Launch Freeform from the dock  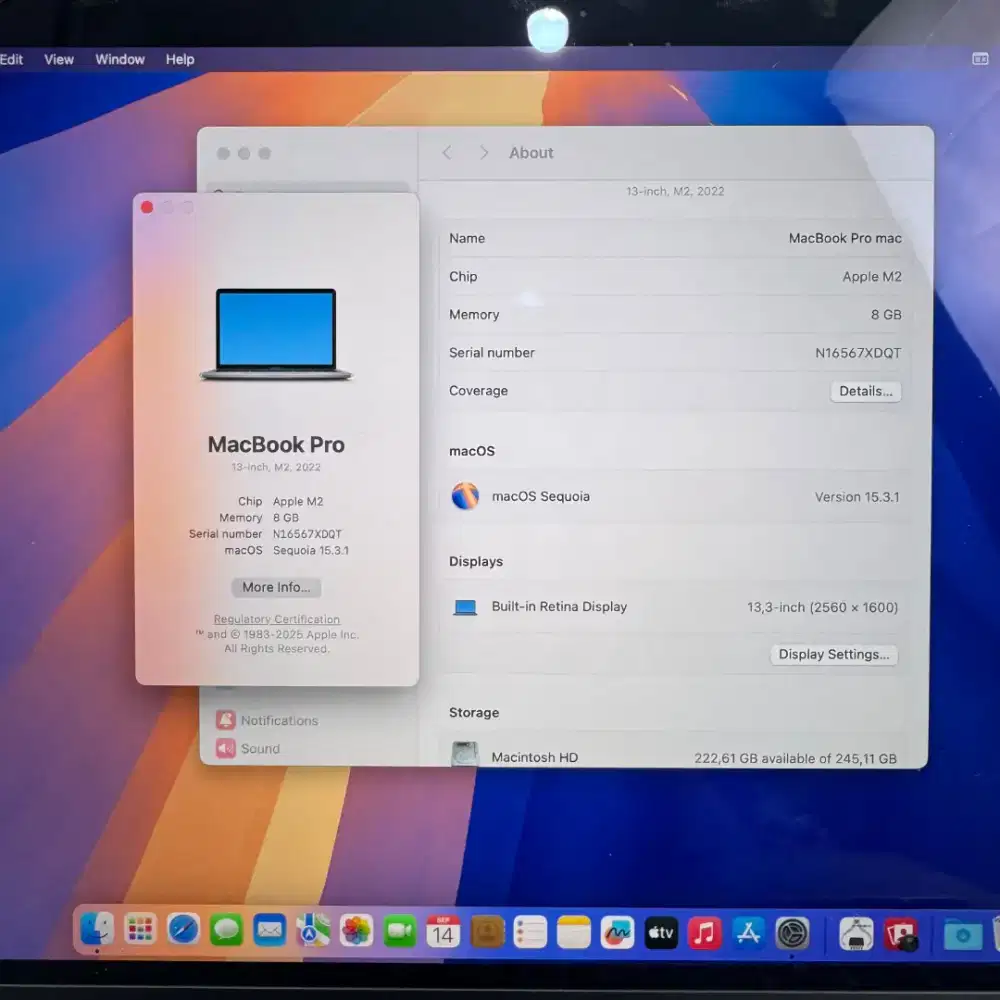(x=617, y=933)
